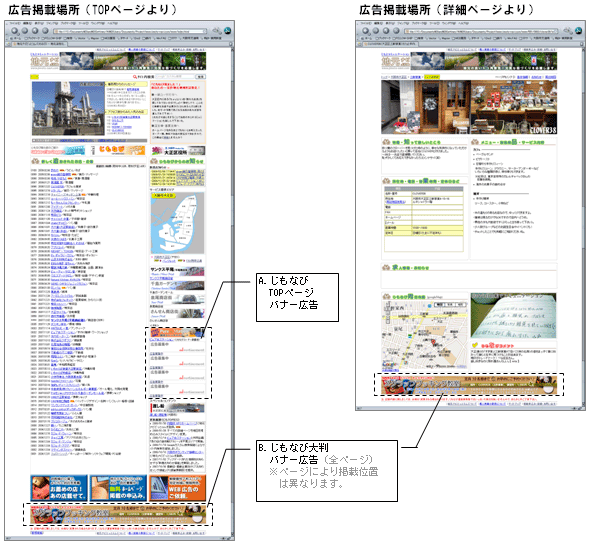Focus the address bar in the detail page browser
Viewport: 591px width, 546px height.
481,31
